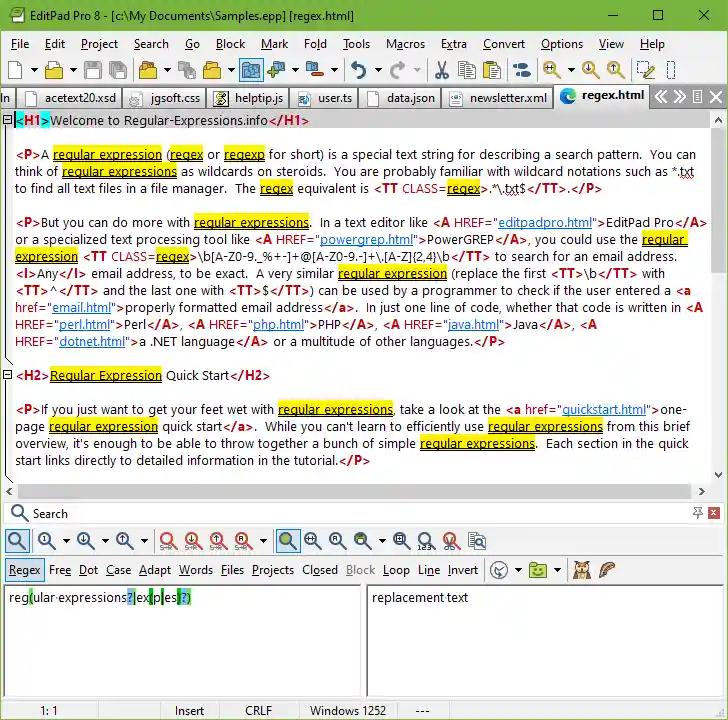The image size is (728, 720).
Task: Click the search magnifier icon in main toolbar
Action: [552, 70]
